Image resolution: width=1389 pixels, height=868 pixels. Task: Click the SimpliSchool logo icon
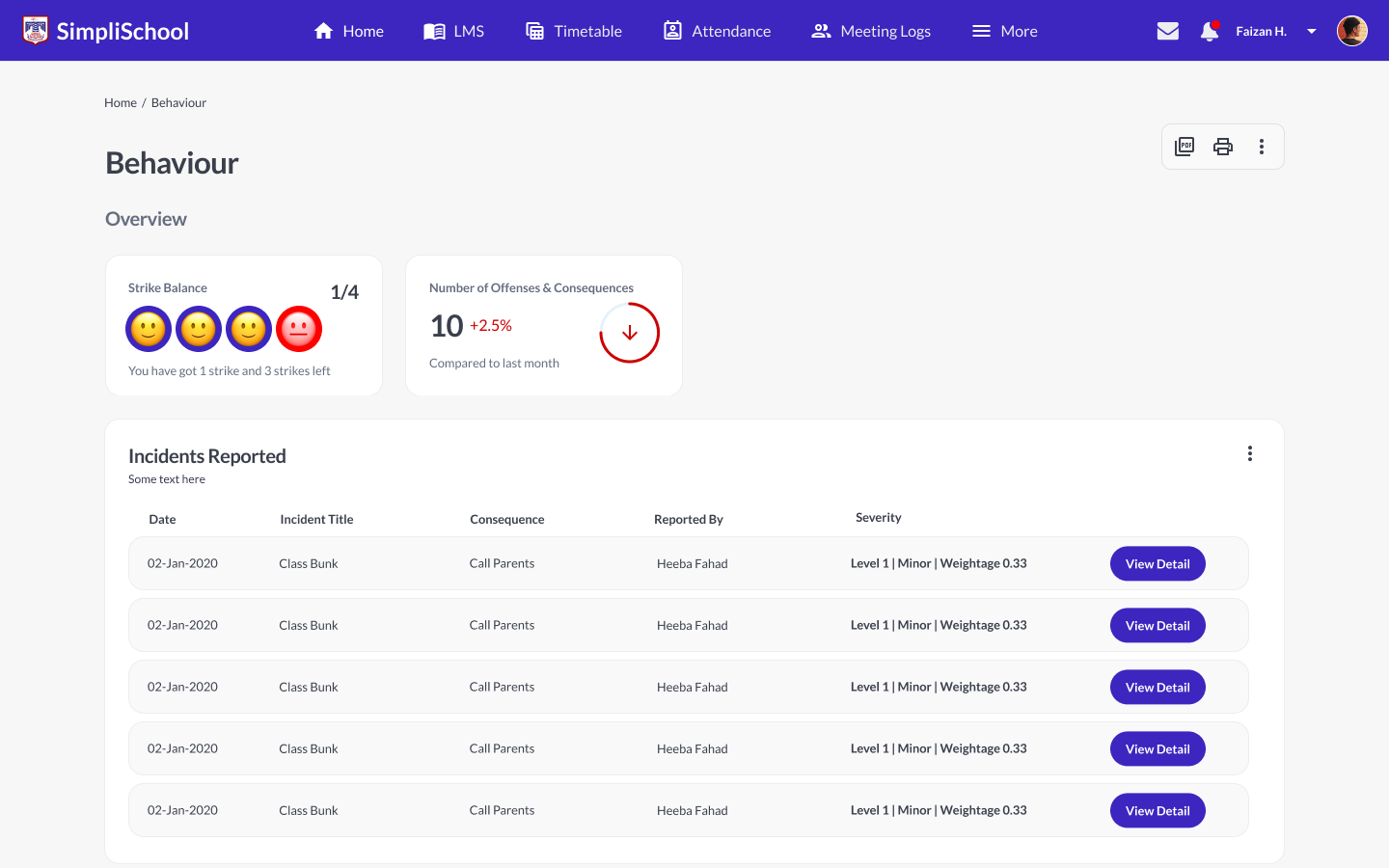36,31
